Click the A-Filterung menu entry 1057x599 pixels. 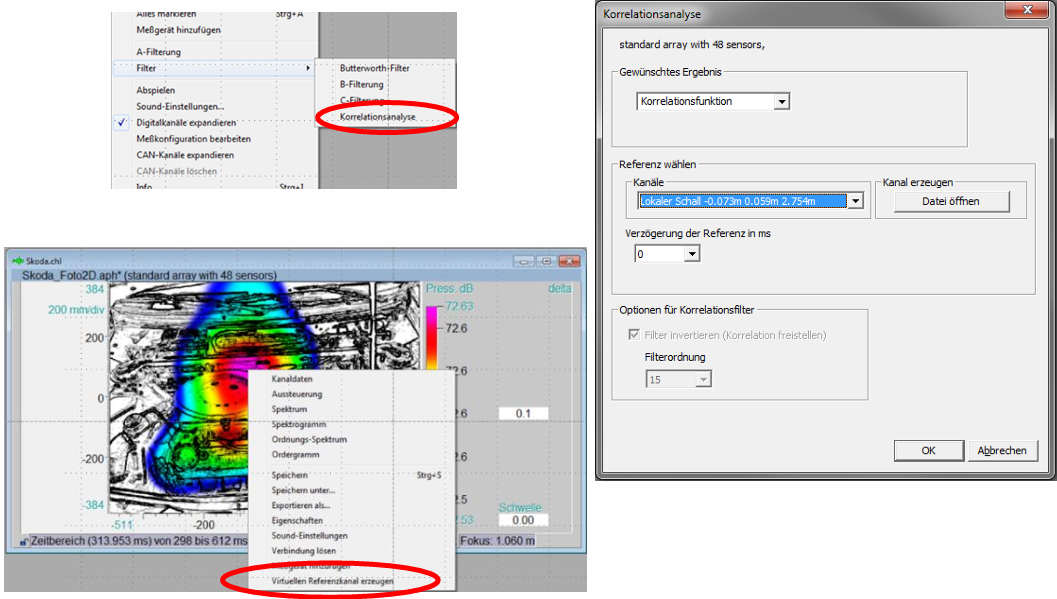click(158, 52)
